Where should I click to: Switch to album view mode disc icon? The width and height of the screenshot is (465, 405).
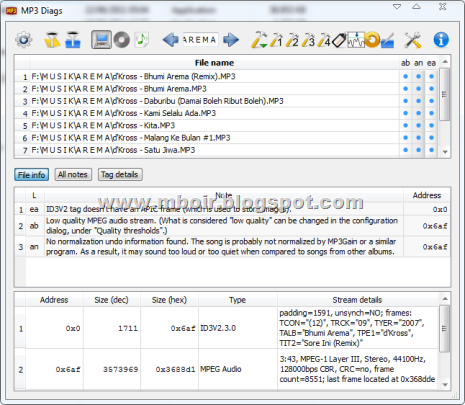pos(122,40)
